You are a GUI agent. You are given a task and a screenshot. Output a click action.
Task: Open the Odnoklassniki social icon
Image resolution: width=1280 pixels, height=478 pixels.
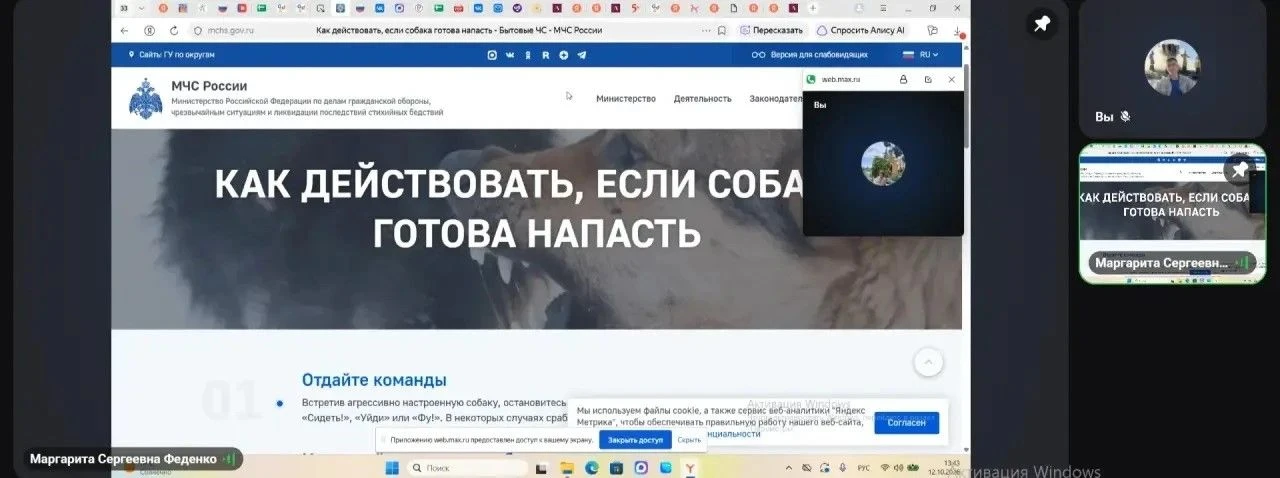click(x=528, y=54)
